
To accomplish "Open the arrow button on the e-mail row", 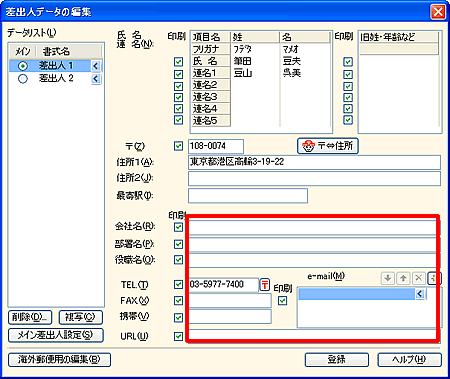I will tap(420, 294).
